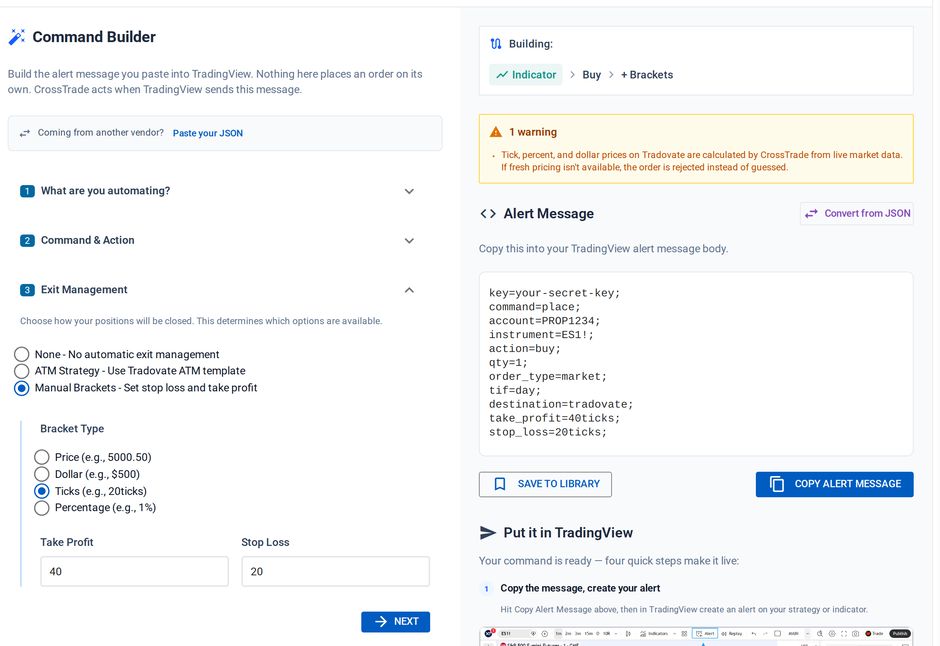Click the 'stop_loss=20ticks;' line
940x646 pixels.
point(548,432)
